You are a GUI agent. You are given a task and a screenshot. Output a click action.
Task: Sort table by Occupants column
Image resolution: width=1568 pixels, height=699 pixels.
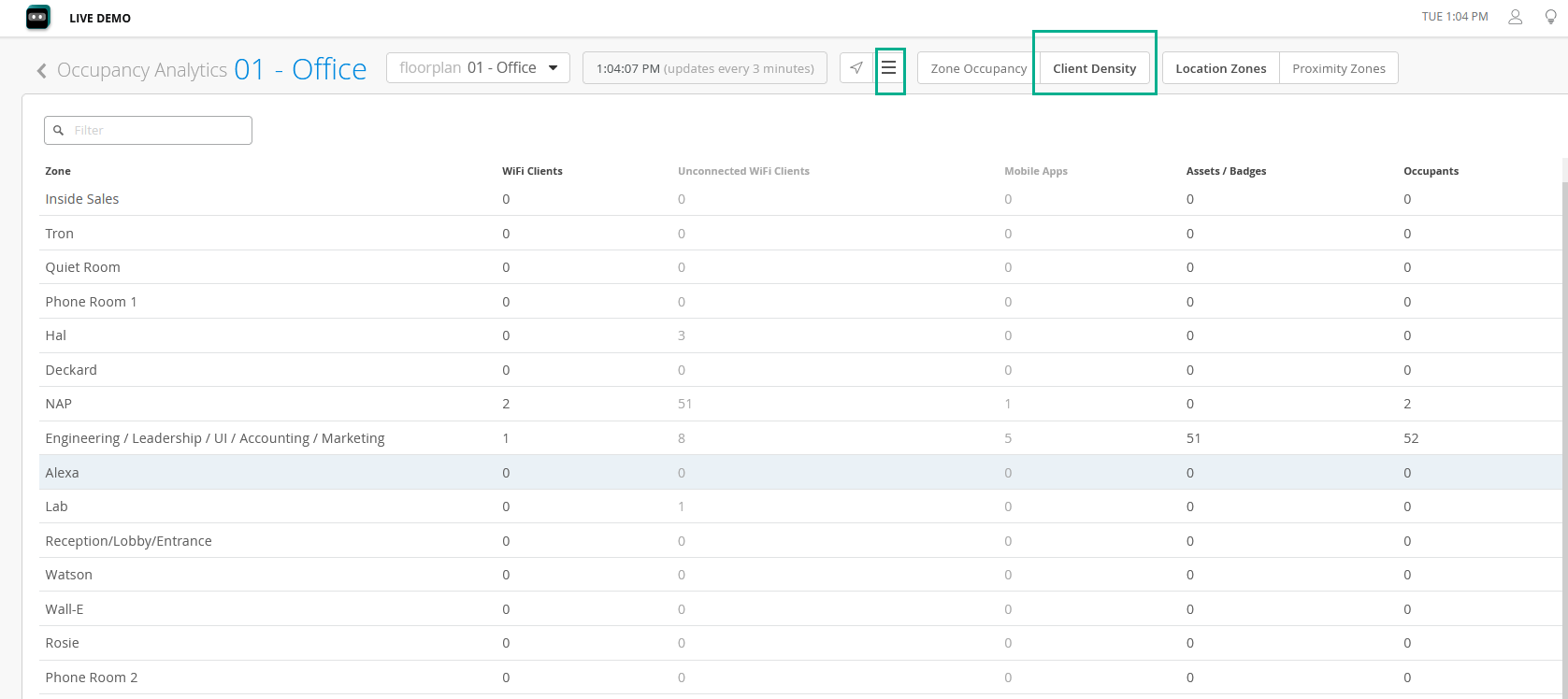click(1431, 171)
